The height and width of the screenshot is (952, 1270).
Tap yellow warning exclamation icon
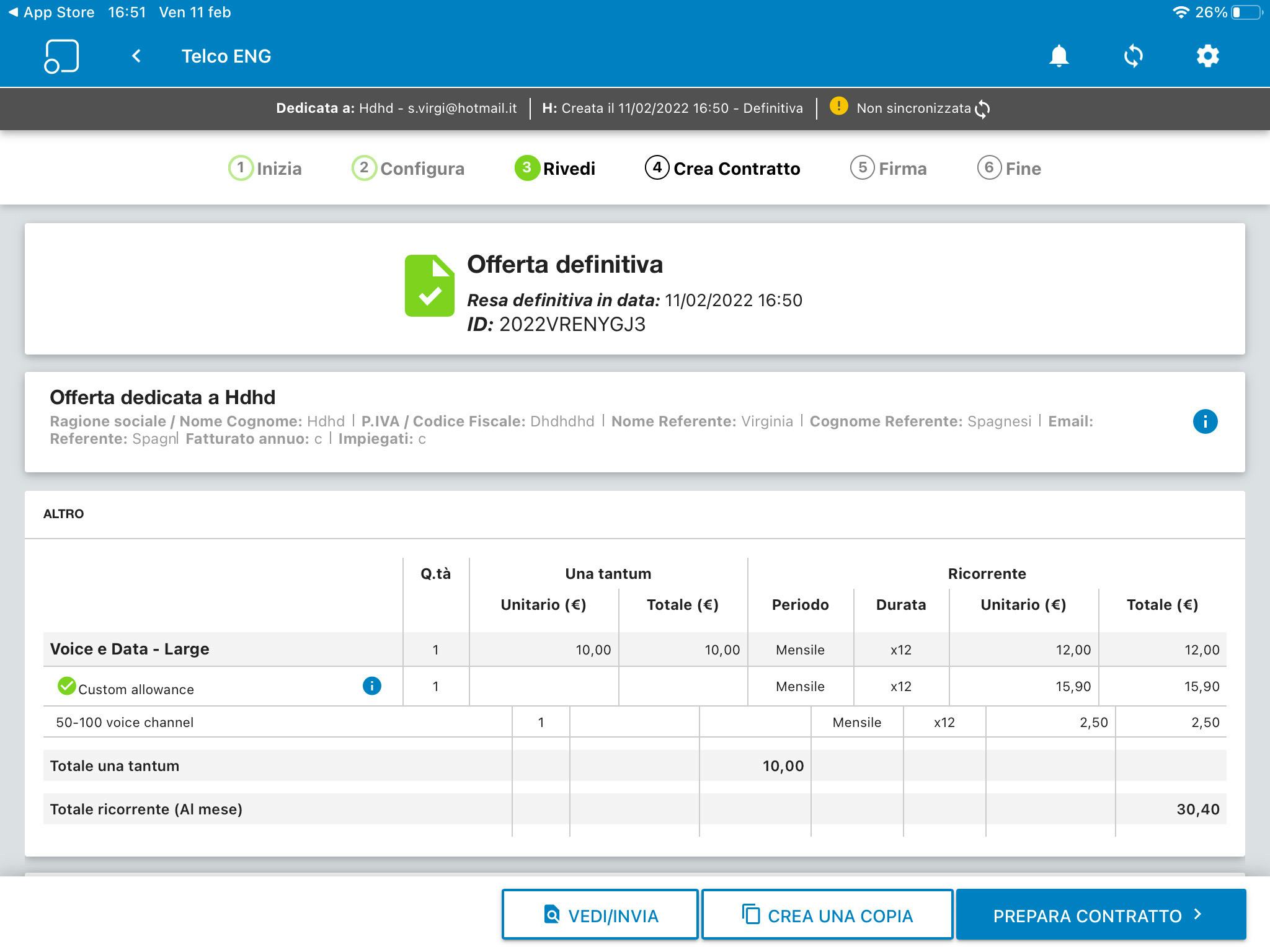click(x=838, y=106)
